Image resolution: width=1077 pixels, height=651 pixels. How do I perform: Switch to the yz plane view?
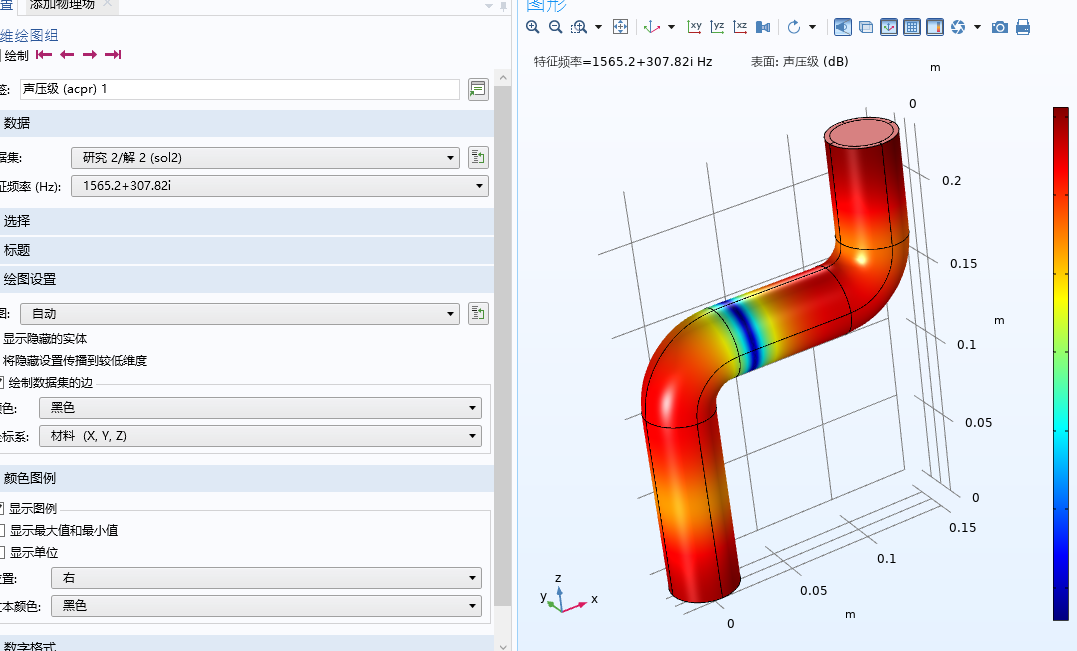pyautogui.click(x=717, y=27)
